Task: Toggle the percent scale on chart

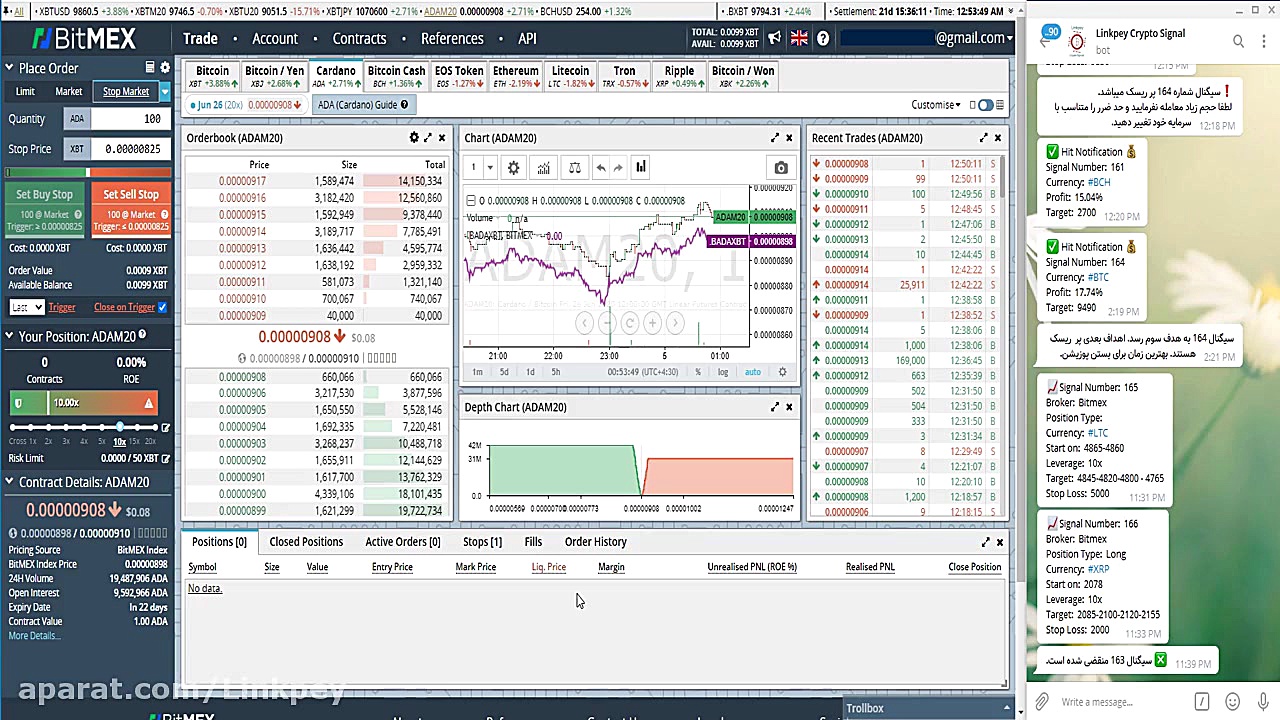Action: coord(698,372)
